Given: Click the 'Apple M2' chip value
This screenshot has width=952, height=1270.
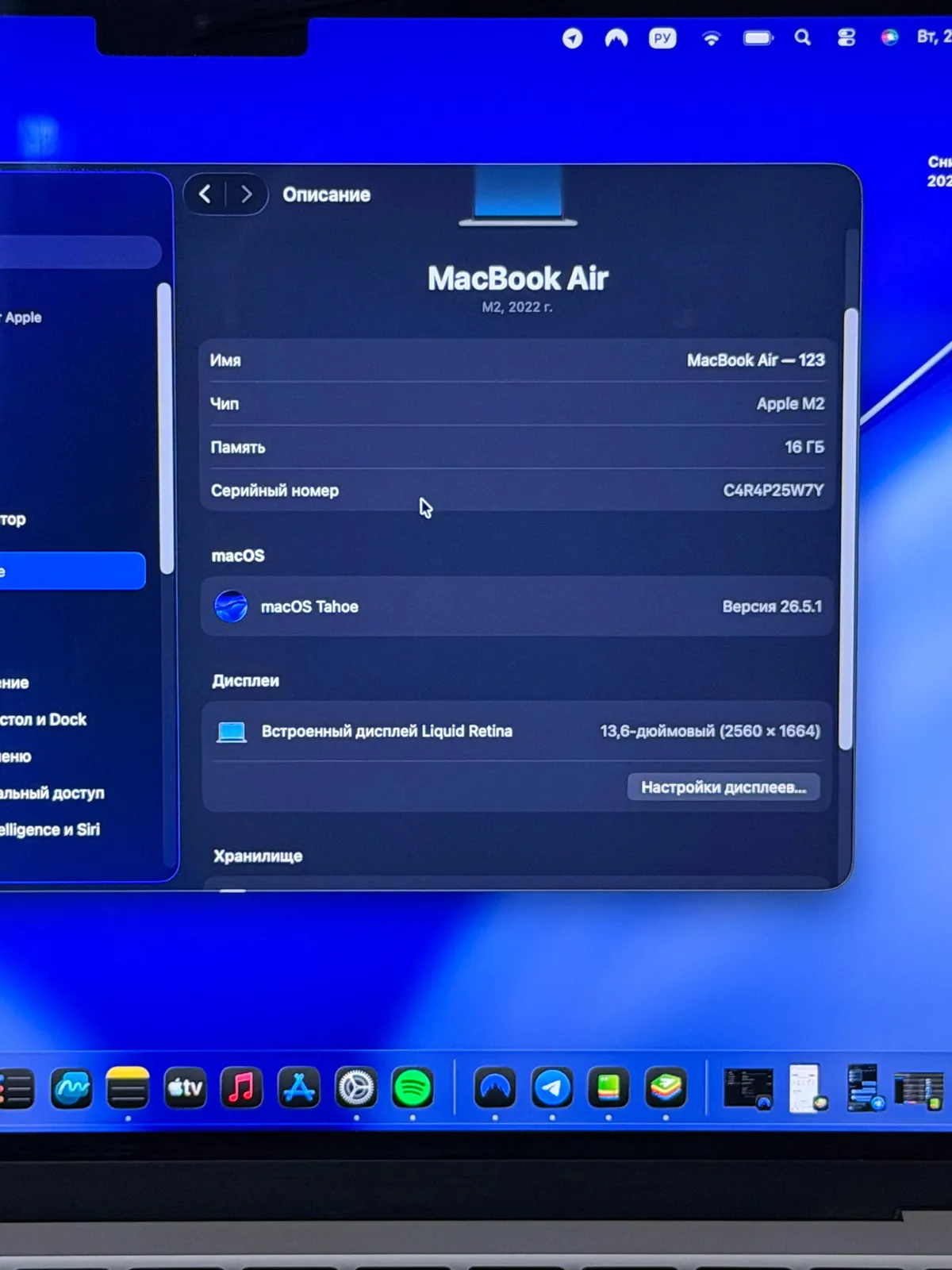Looking at the screenshot, I should coord(791,404).
